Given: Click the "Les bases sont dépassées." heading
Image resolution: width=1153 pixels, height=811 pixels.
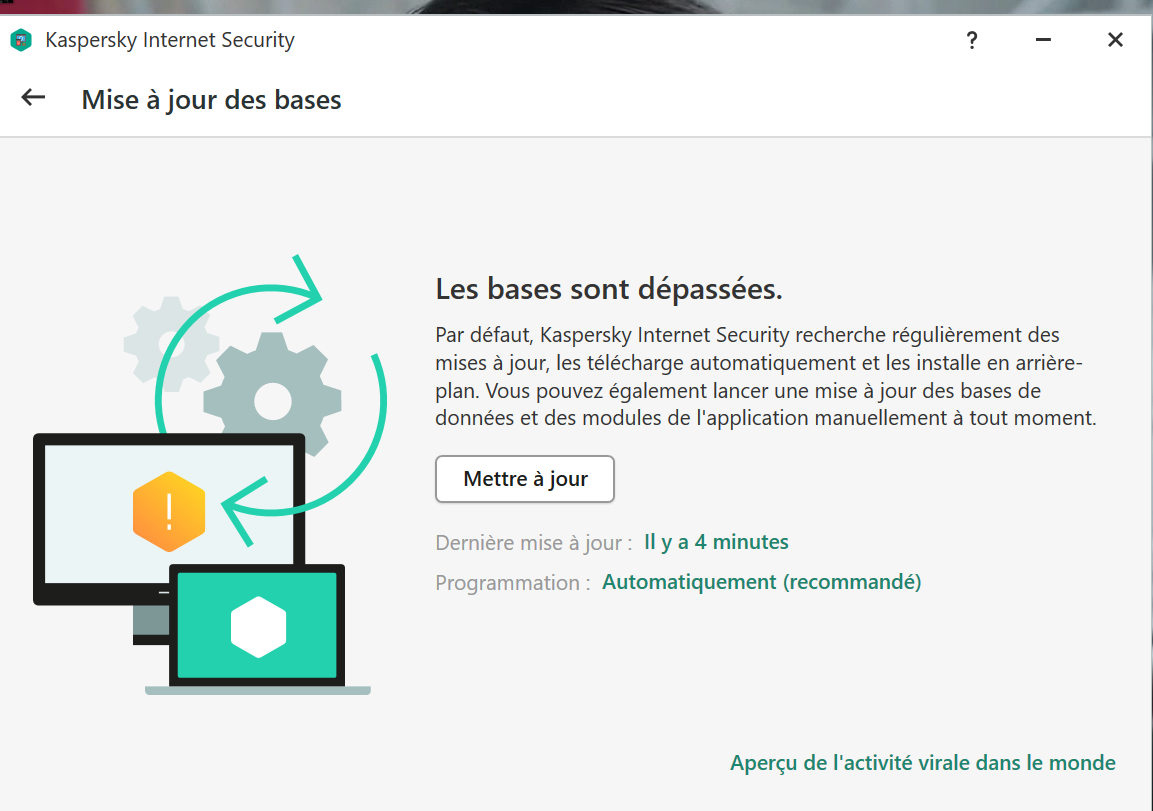Looking at the screenshot, I should (x=609, y=289).
